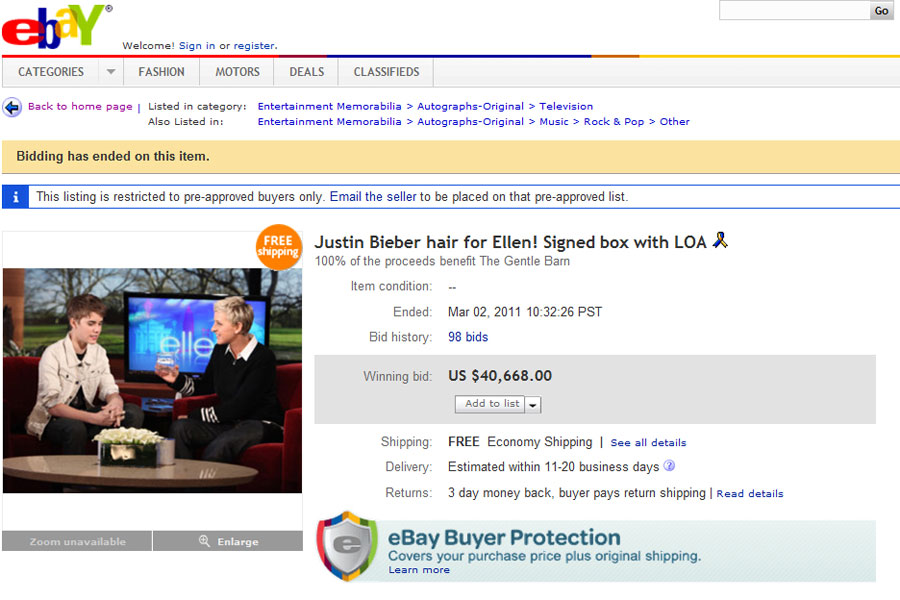This screenshot has width=900, height=600.
Task: Click in the search input field
Action: pos(794,10)
